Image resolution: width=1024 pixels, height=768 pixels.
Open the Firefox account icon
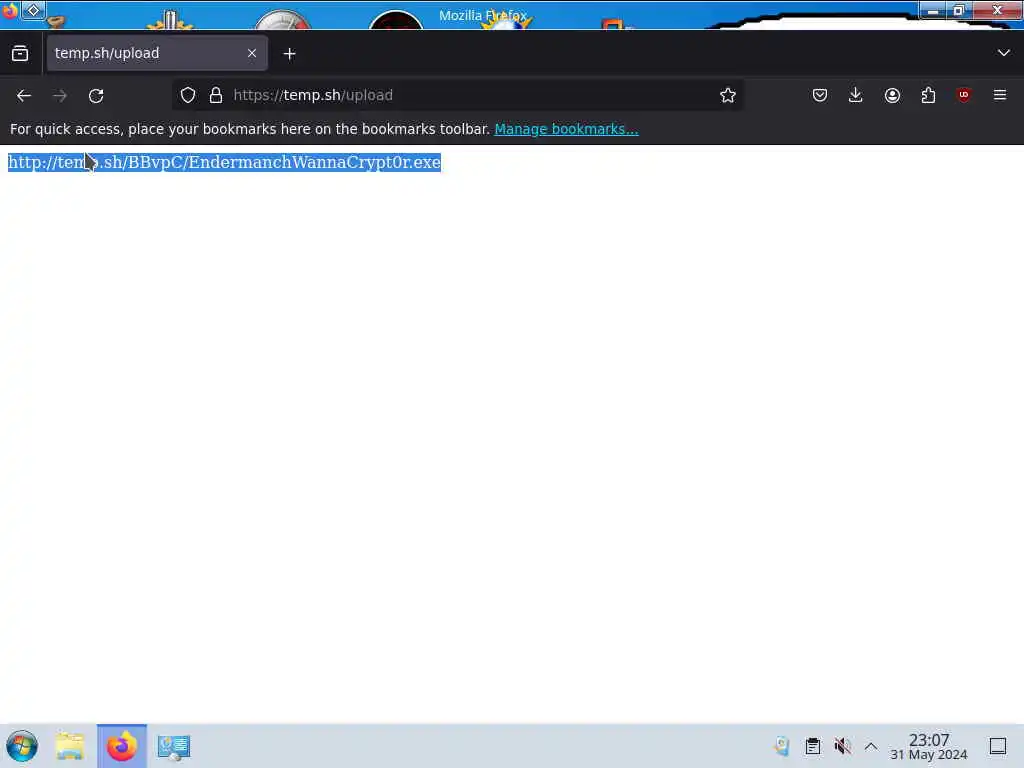[892, 95]
